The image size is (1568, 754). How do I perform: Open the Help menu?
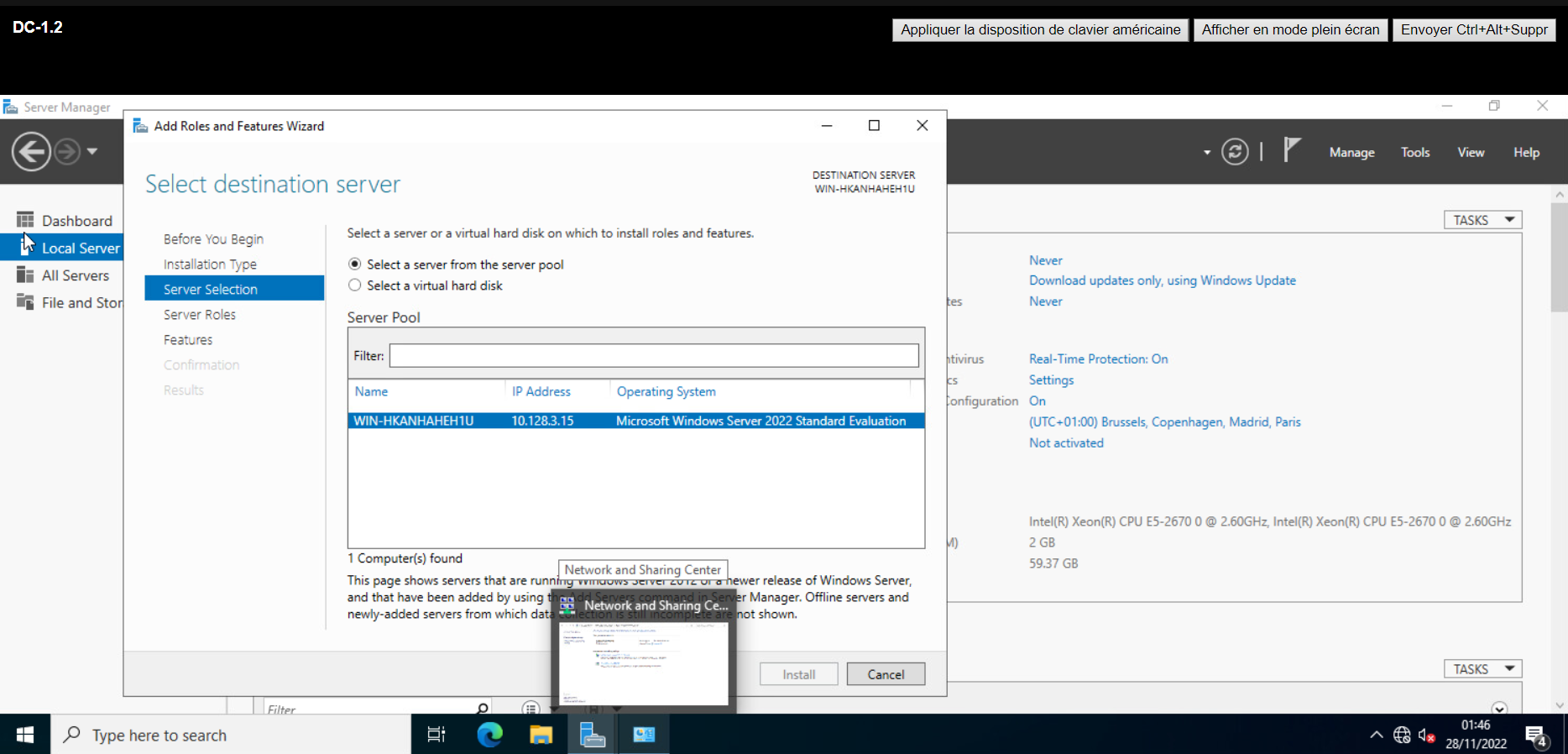tap(1526, 152)
